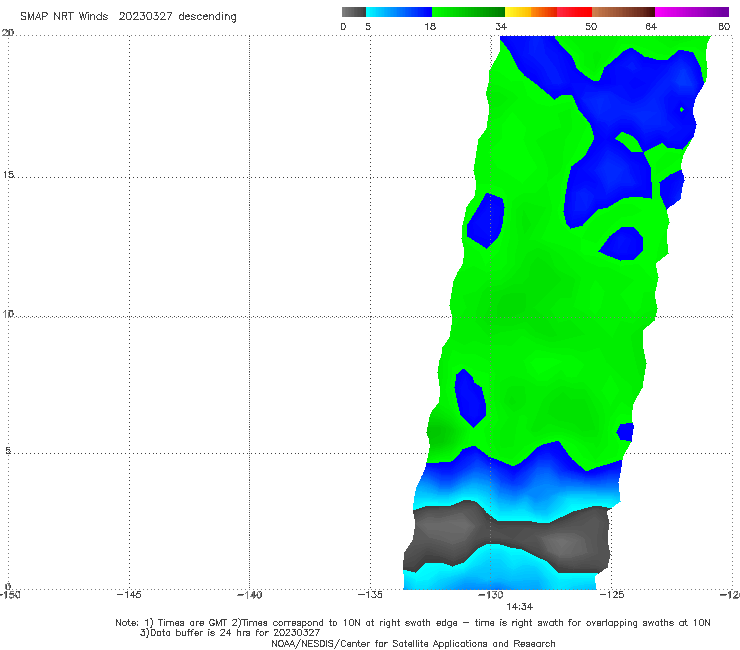This screenshot has height=650, width=740.
Task: Click the 'Times are GMT' note line
Action: [413, 623]
